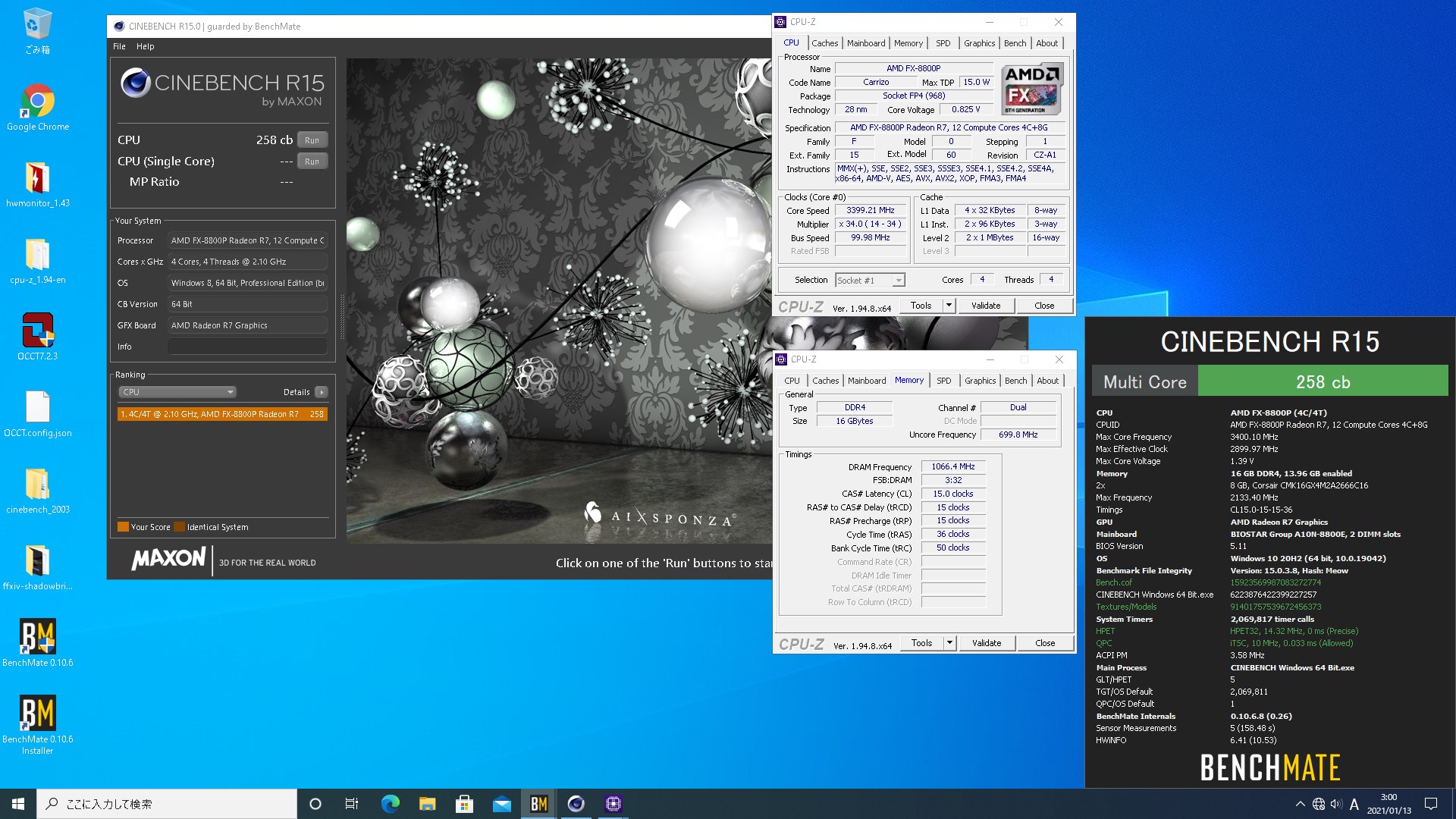
Task: Open Microsoft Store from taskbar
Action: [464, 804]
